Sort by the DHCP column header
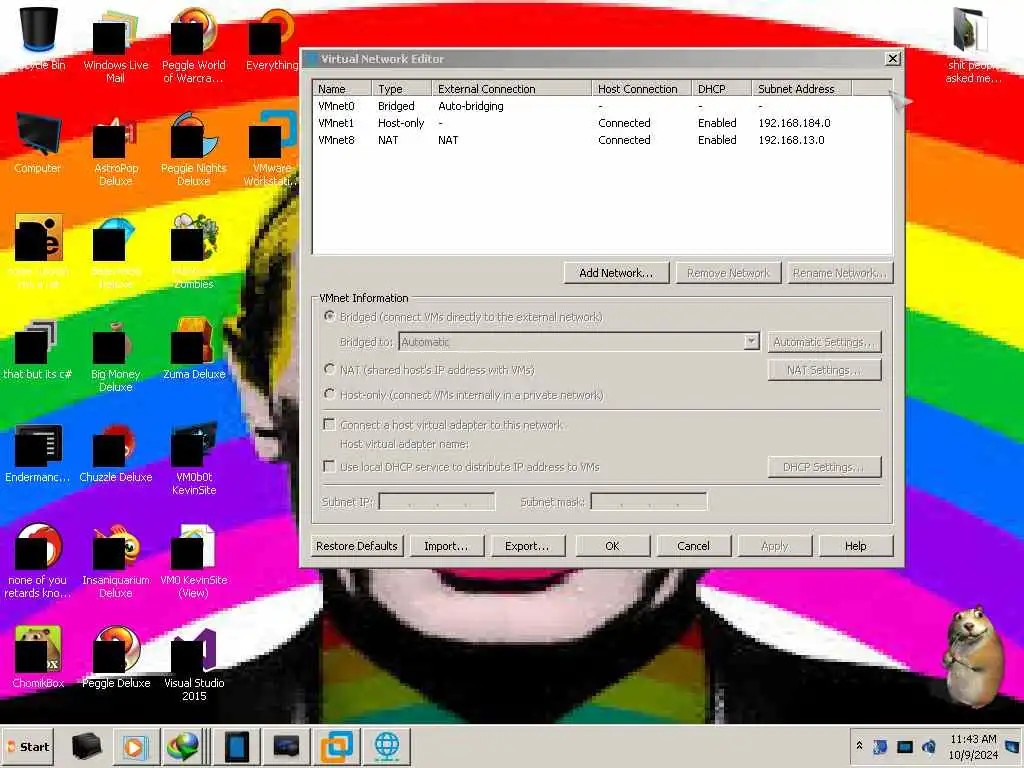The width and height of the screenshot is (1024, 768). click(721, 88)
